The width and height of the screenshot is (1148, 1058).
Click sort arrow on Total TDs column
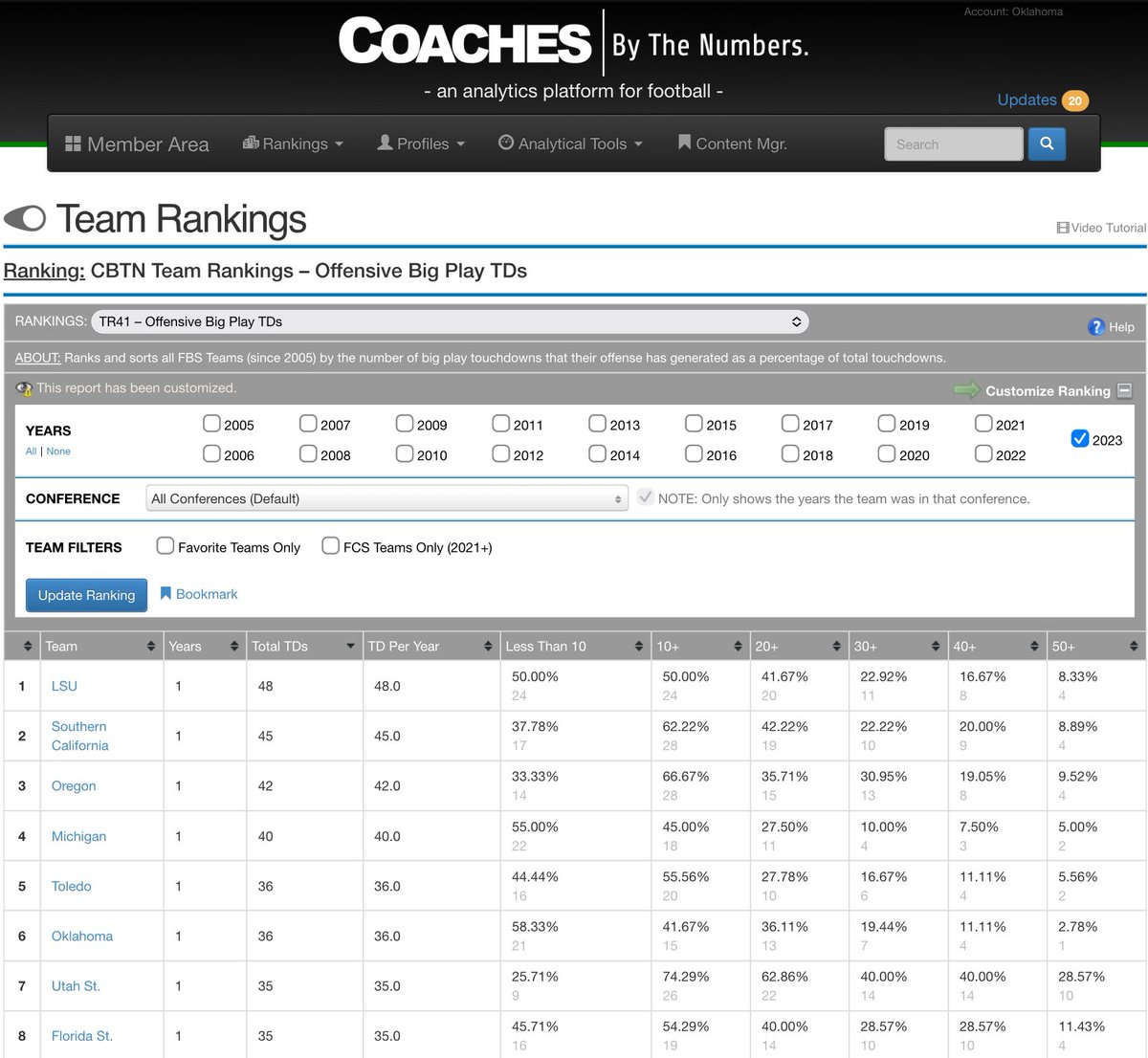point(351,647)
